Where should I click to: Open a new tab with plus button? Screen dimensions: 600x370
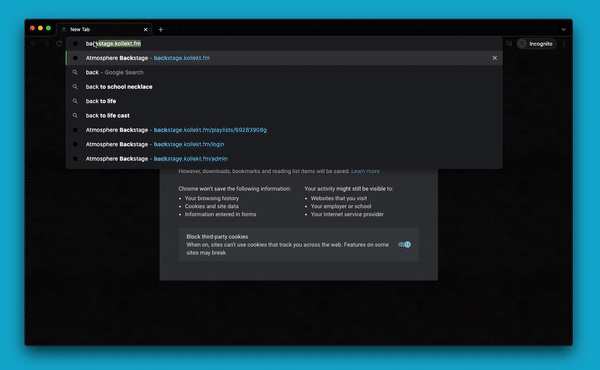161,29
